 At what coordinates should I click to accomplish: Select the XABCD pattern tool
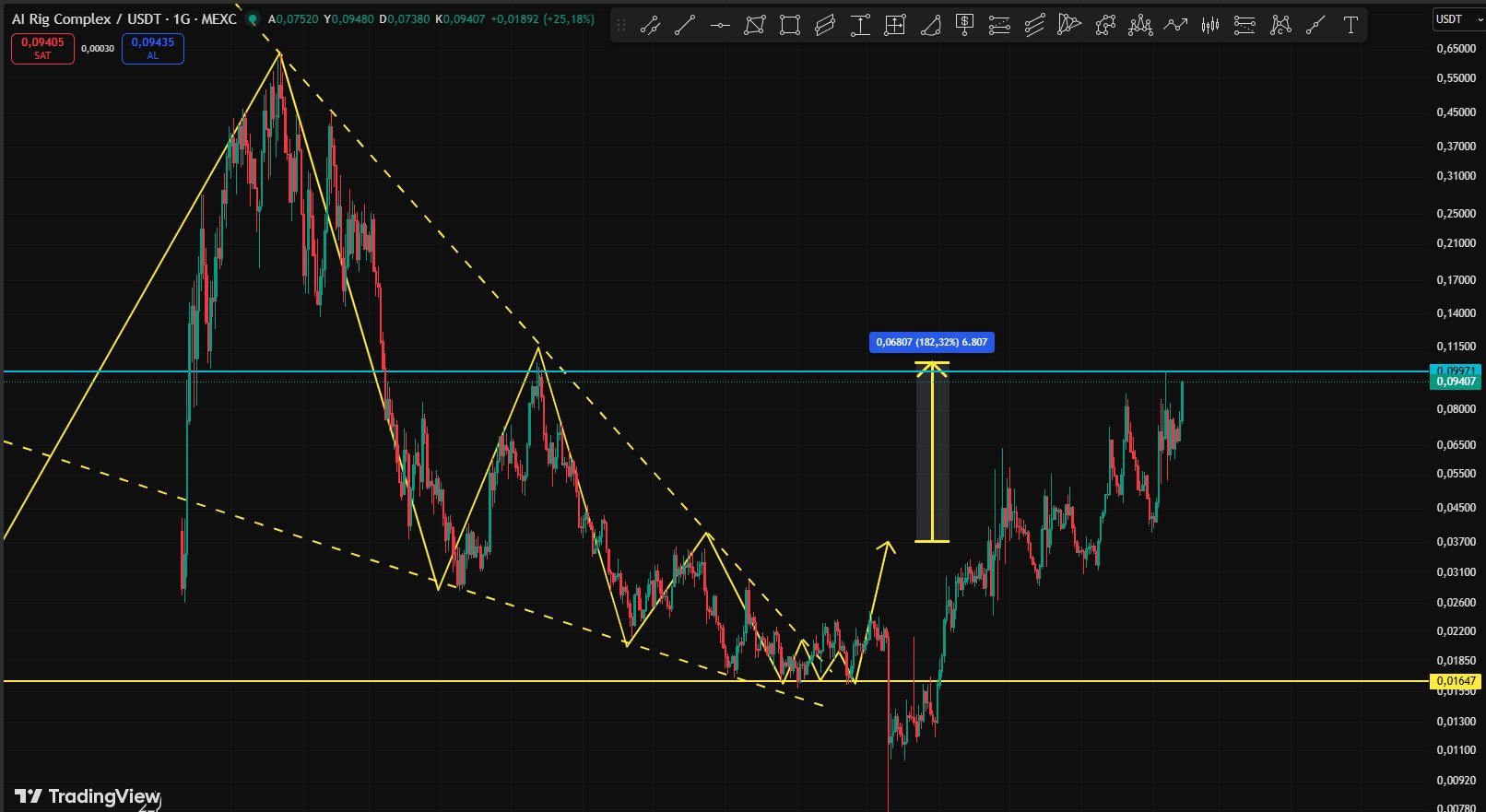(1105, 26)
